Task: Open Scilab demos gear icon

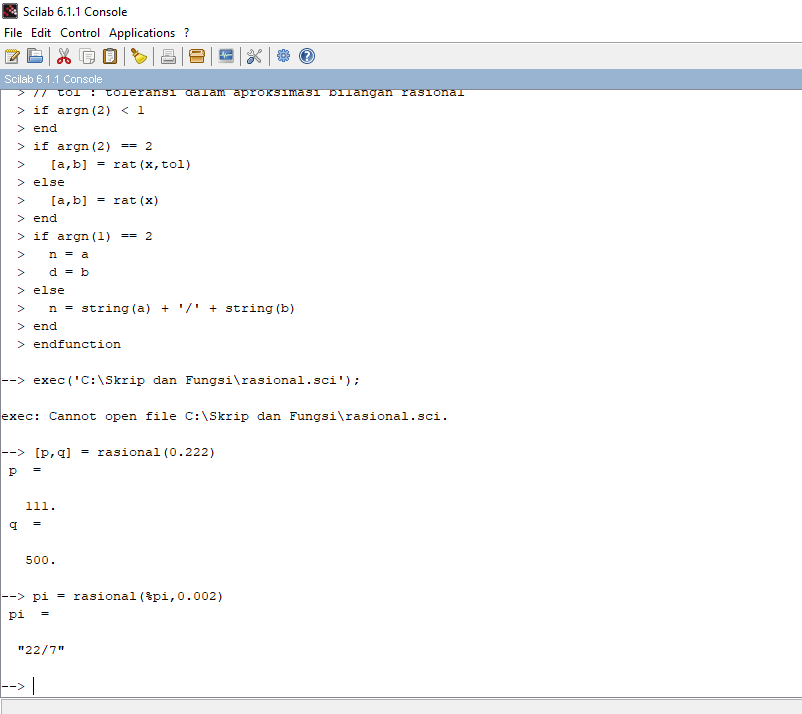Action: pos(283,56)
